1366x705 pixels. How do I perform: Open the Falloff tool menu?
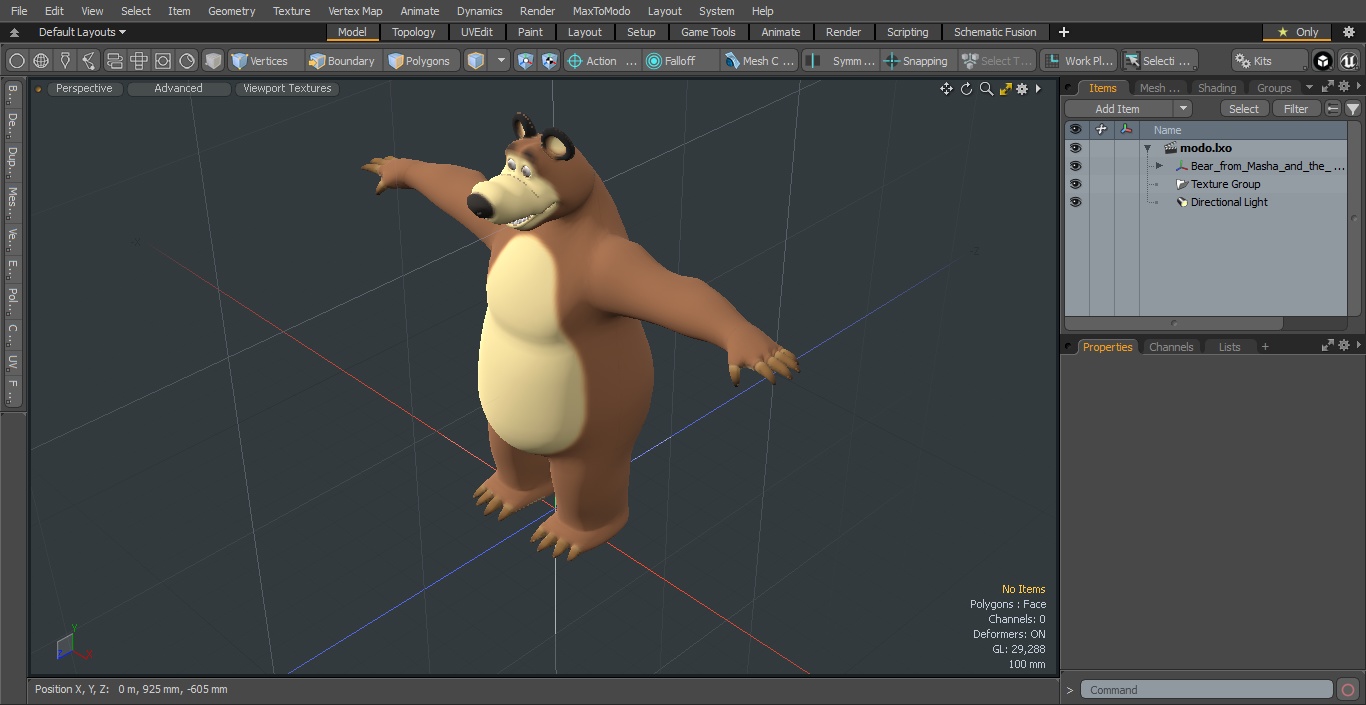tap(680, 61)
